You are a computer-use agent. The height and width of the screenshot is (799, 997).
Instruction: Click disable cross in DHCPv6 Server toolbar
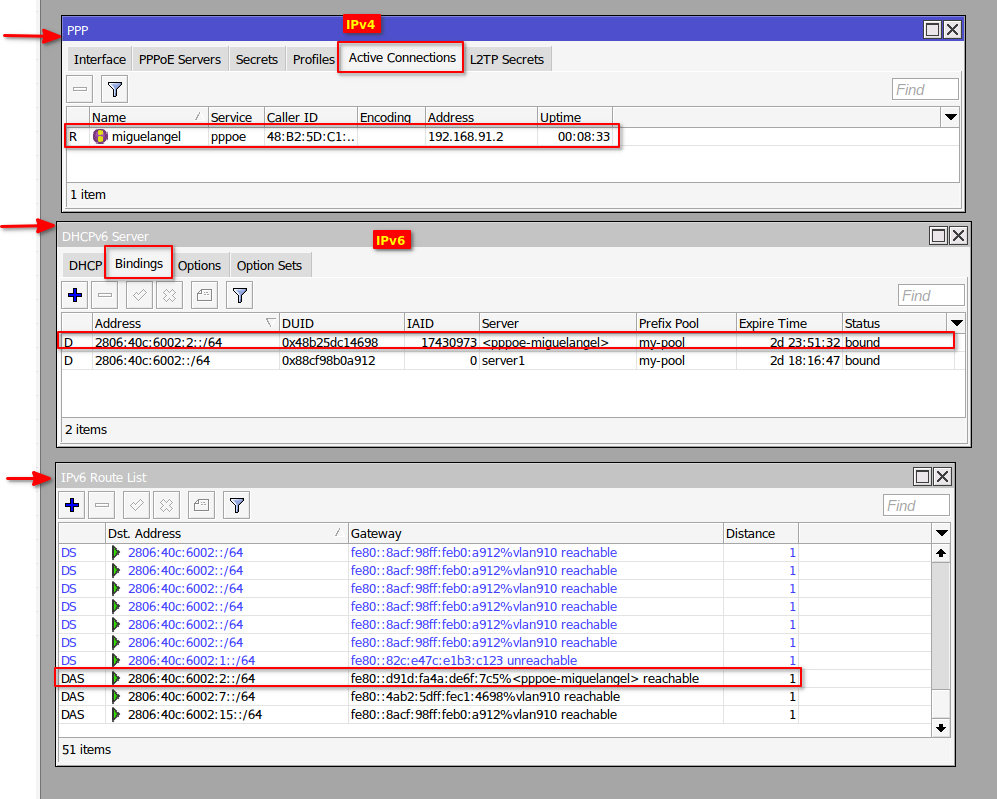(x=169, y=295)
